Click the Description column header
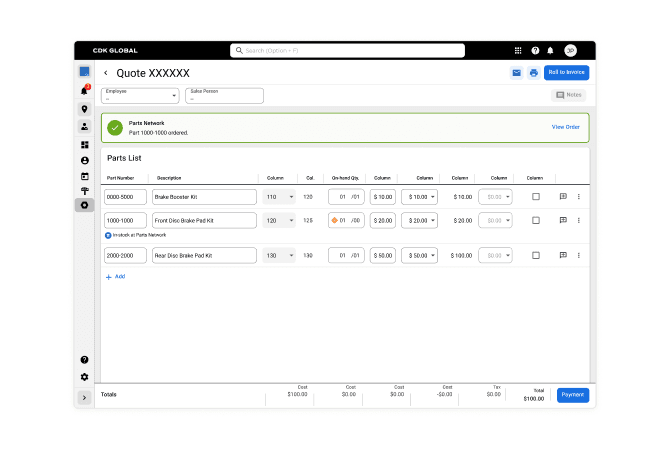 point(169,178)
